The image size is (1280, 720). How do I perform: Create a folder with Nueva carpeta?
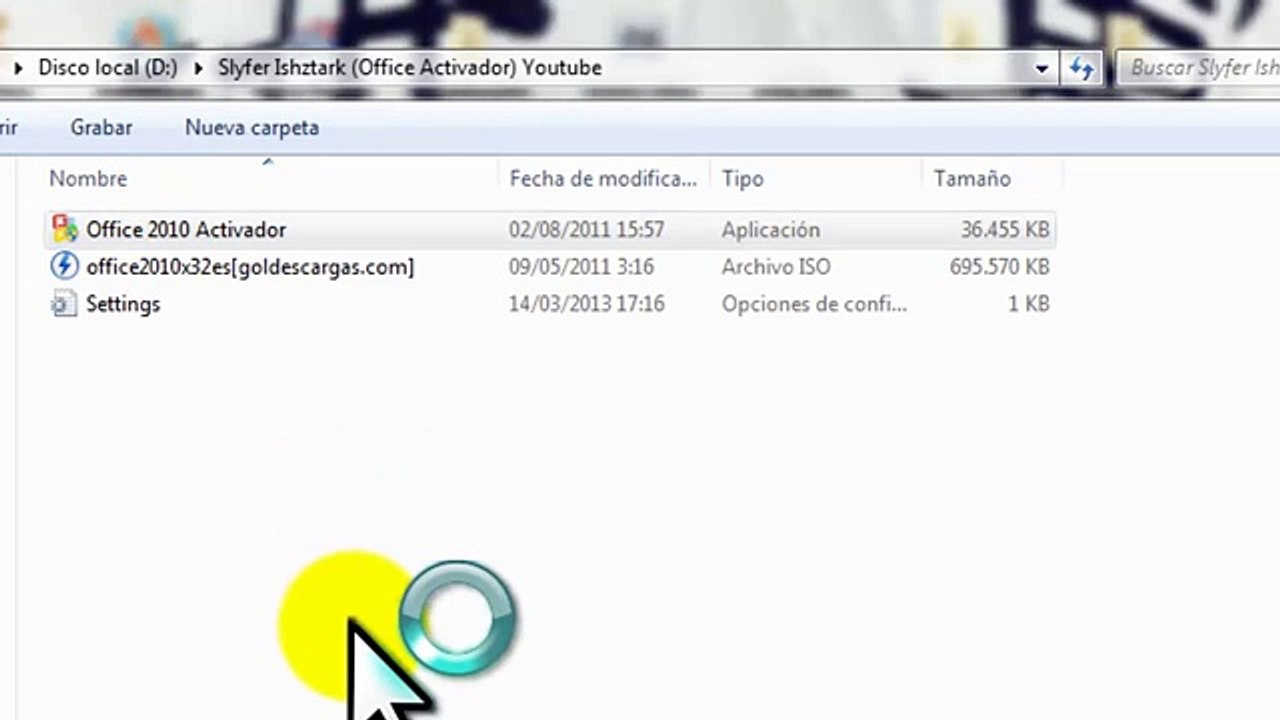coord(252,128)
